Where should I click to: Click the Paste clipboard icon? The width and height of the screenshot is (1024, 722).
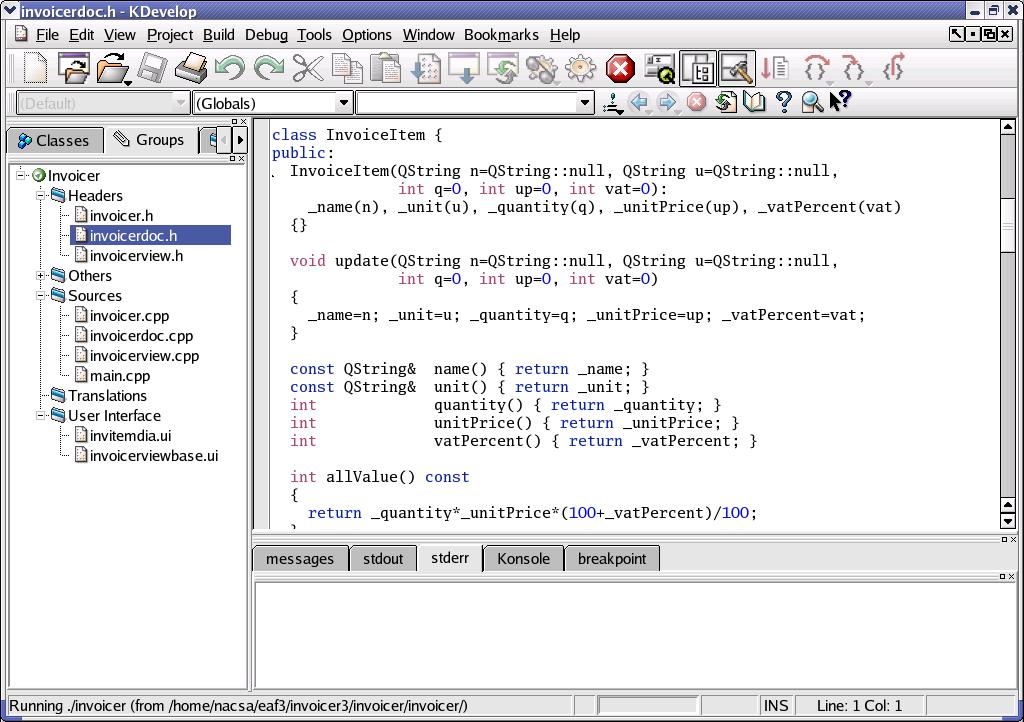pyautogui.click(x=385, y=68)
